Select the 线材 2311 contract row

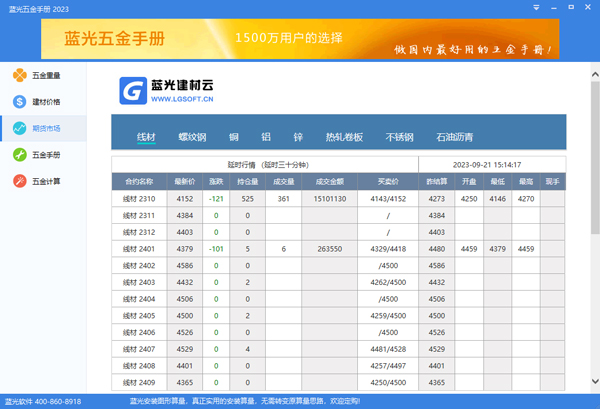(x=338, y=215)
